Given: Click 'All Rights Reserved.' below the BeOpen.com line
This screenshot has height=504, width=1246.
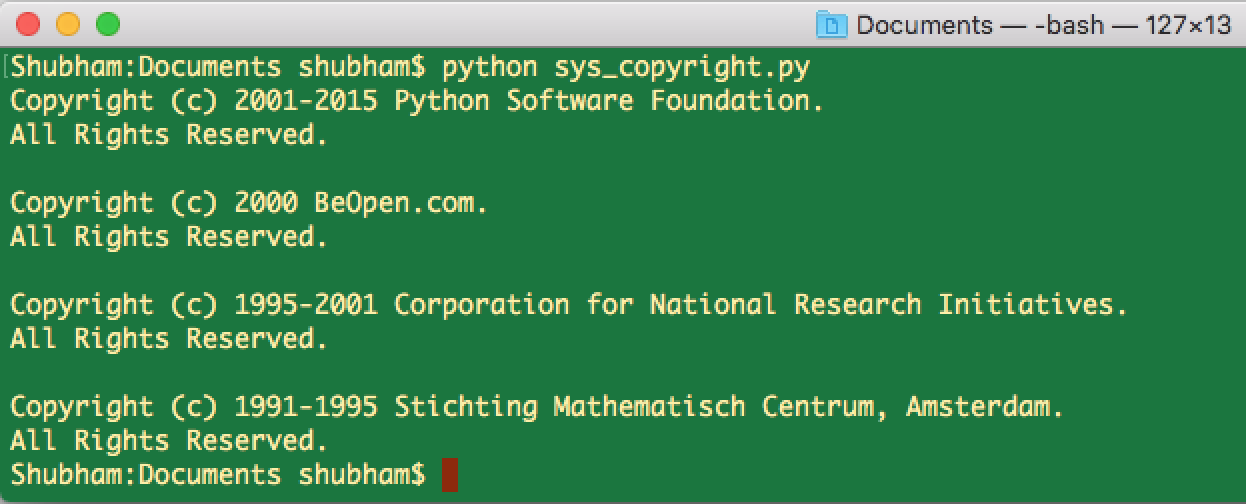Looking at the screenshot, I should (169, 237).
